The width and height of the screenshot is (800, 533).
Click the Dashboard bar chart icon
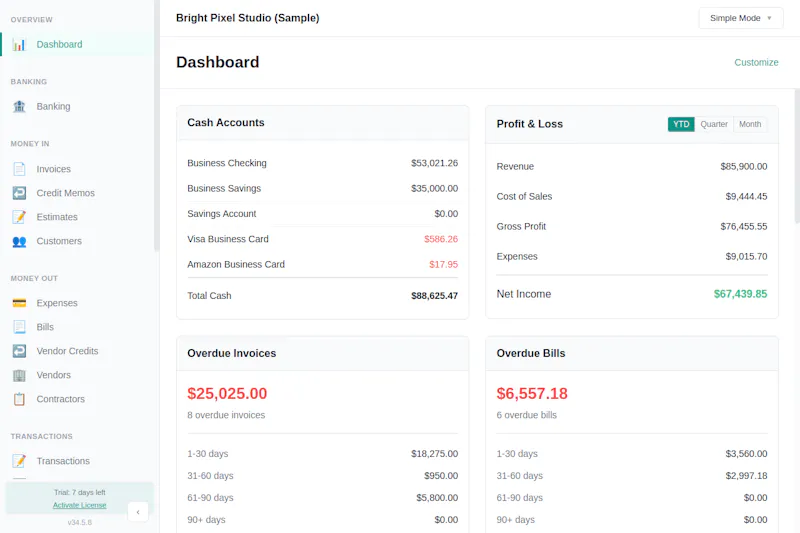coord(19,44)
